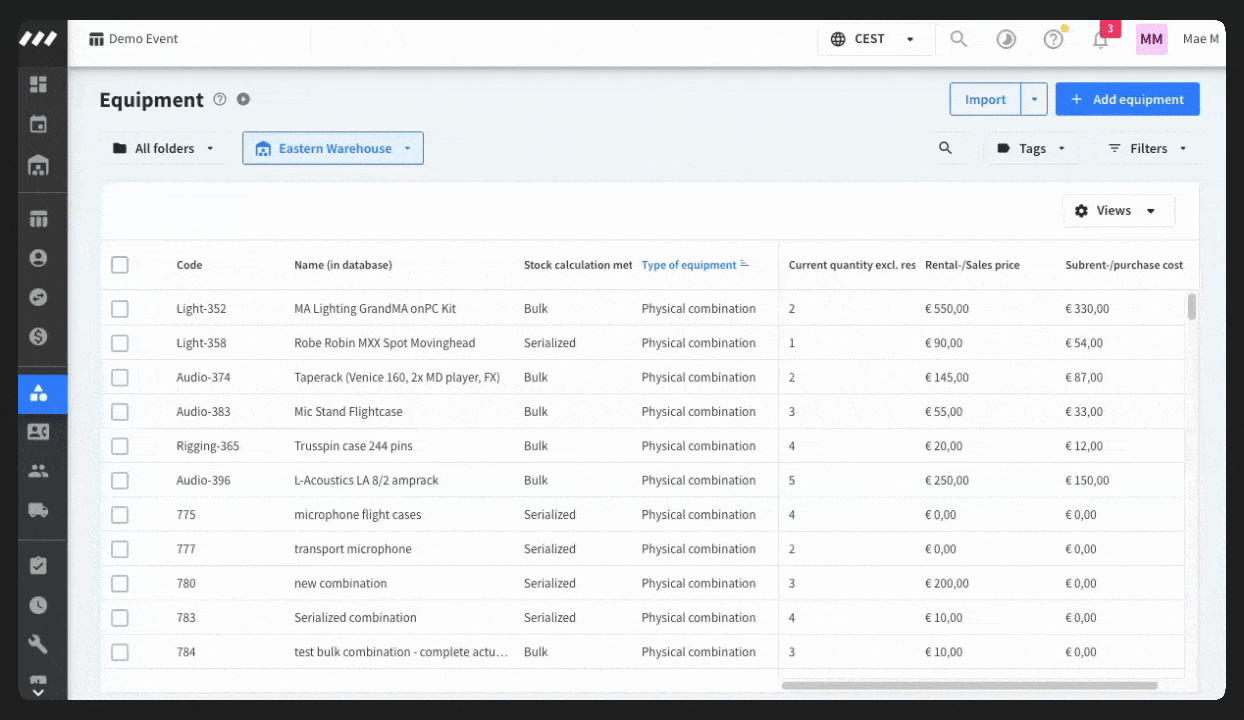Click the notifications bell icon
Viewport: 1244px width, 720px height.
pyautogui.click(x=1100, y=39)
